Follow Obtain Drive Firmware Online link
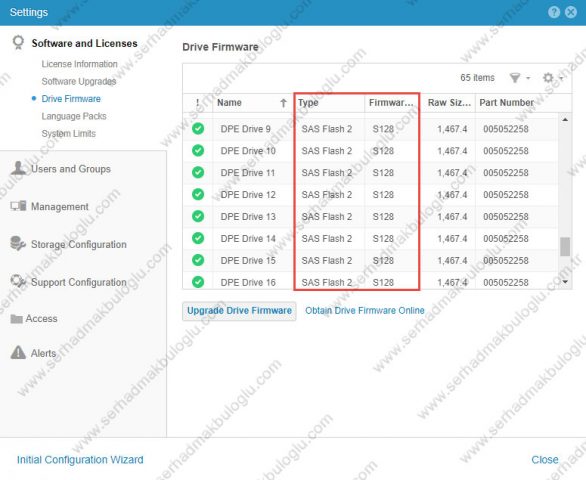Image resolution: width=586 pixels, height=480 pixels. click(x=365, y=311)
